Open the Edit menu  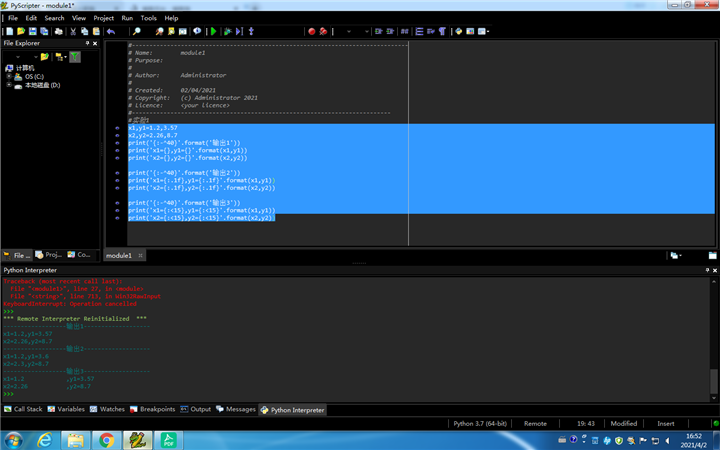(x=31, y=18)
